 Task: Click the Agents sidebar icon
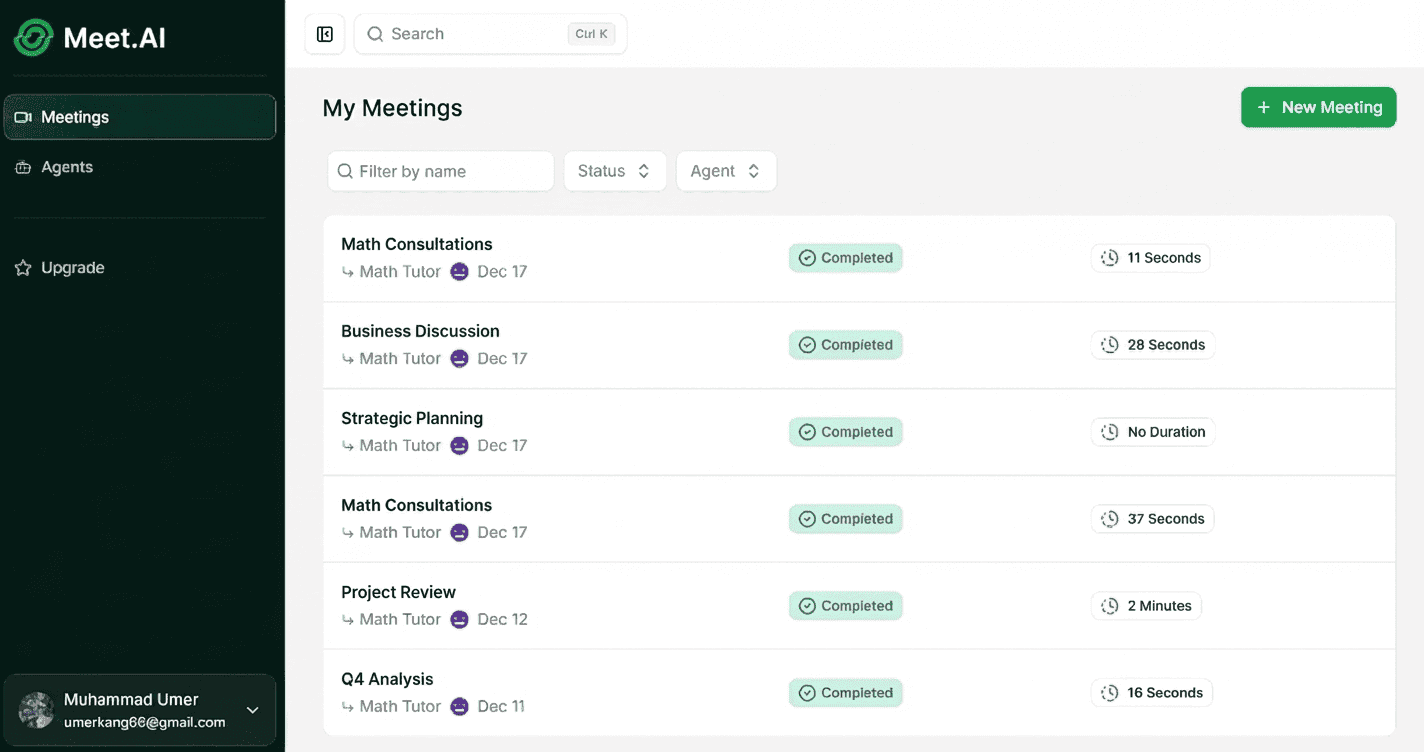22,167
